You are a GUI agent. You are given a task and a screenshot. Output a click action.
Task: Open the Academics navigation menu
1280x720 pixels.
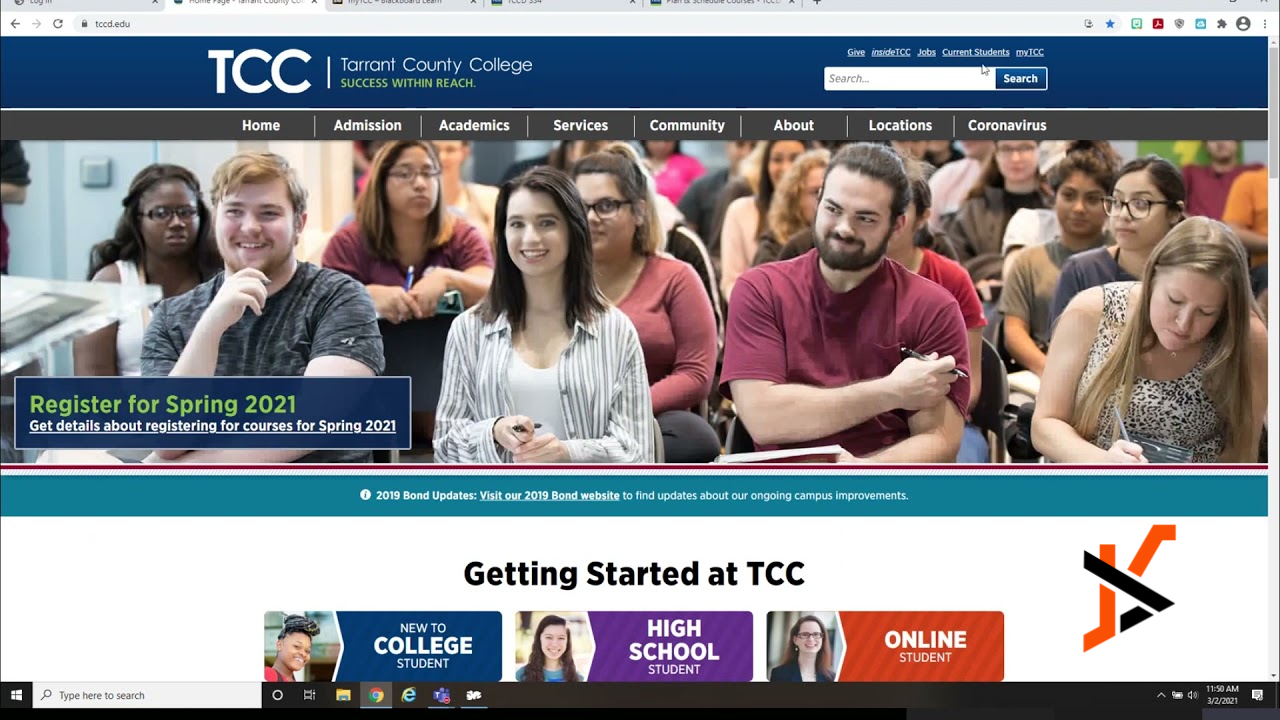474,125
